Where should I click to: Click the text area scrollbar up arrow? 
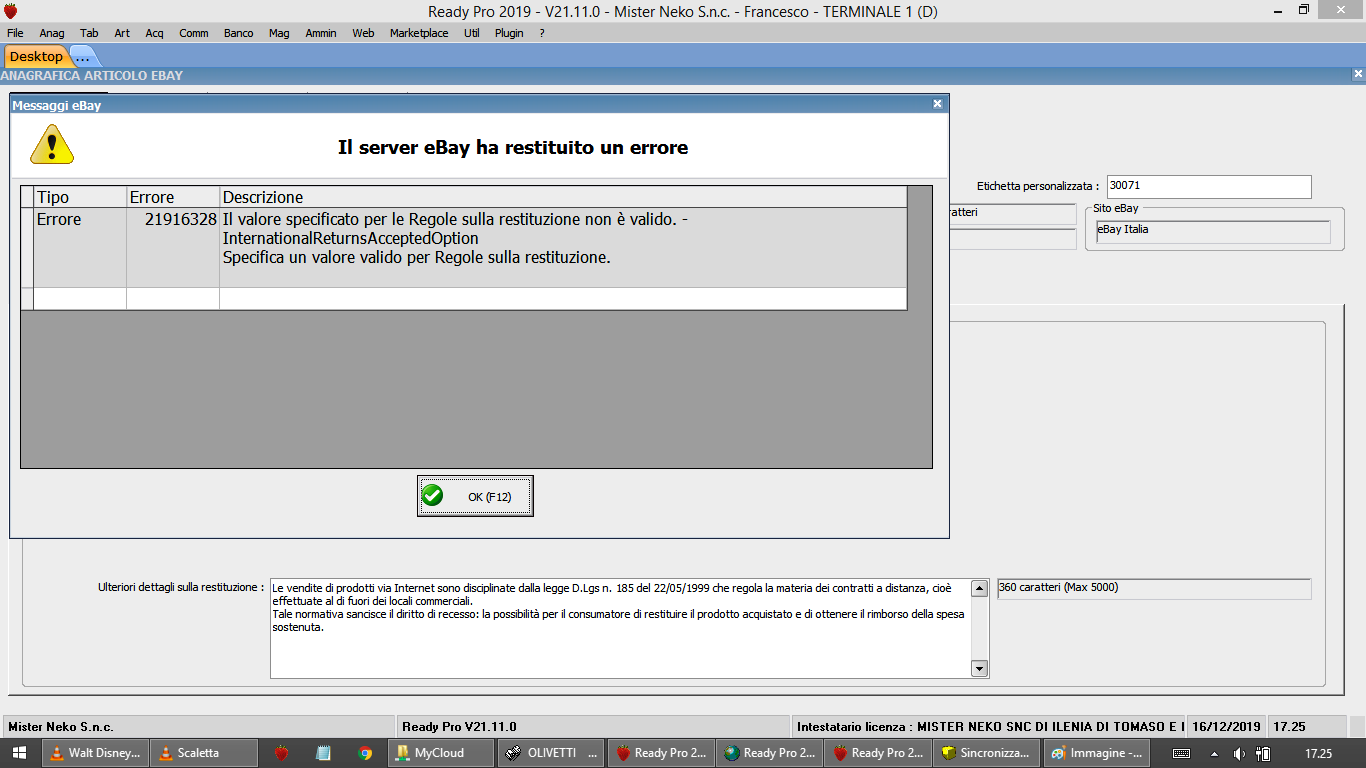980,588
